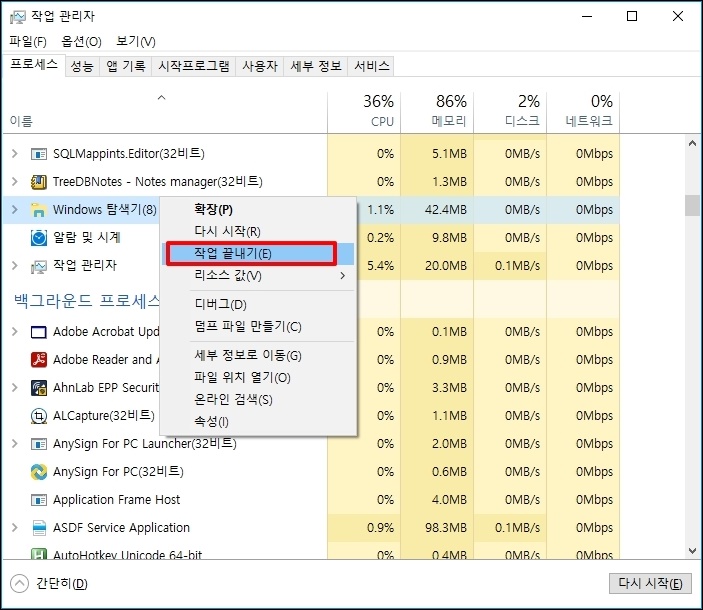Switch to the 사용자 tab
This screenshot has height=610, width=703.
[x=260, y=67]
